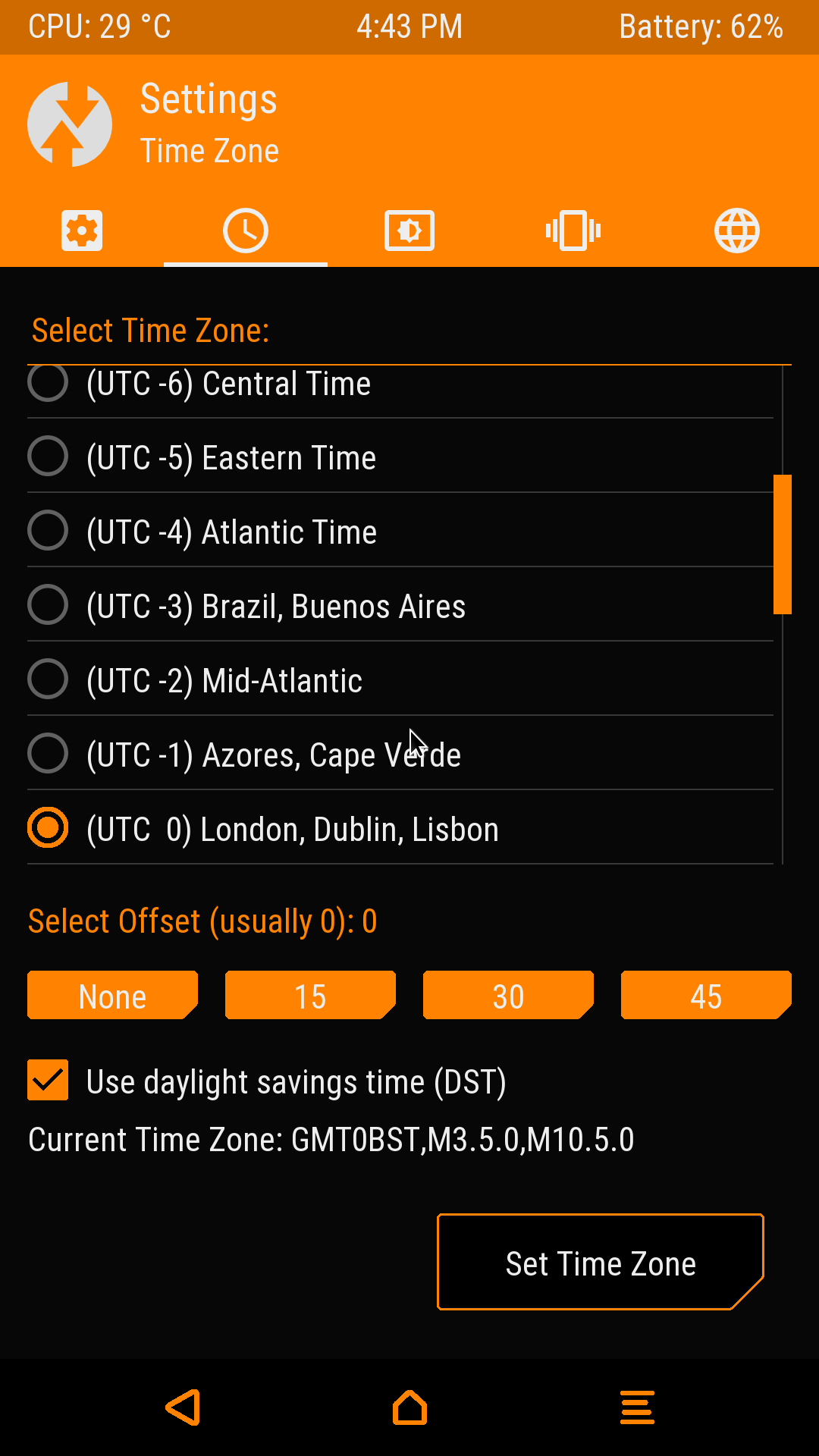Open the globe language settings tab
Screen dimensions: 819x1456
click(x=737, y=231)
